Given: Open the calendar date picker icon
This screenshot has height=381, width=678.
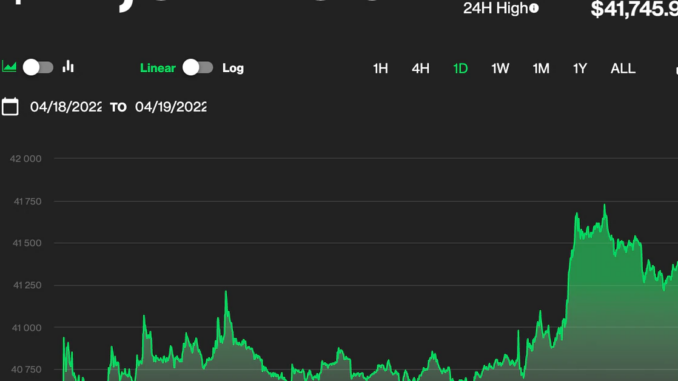Looking at the screenshot, I should (10, 107).
